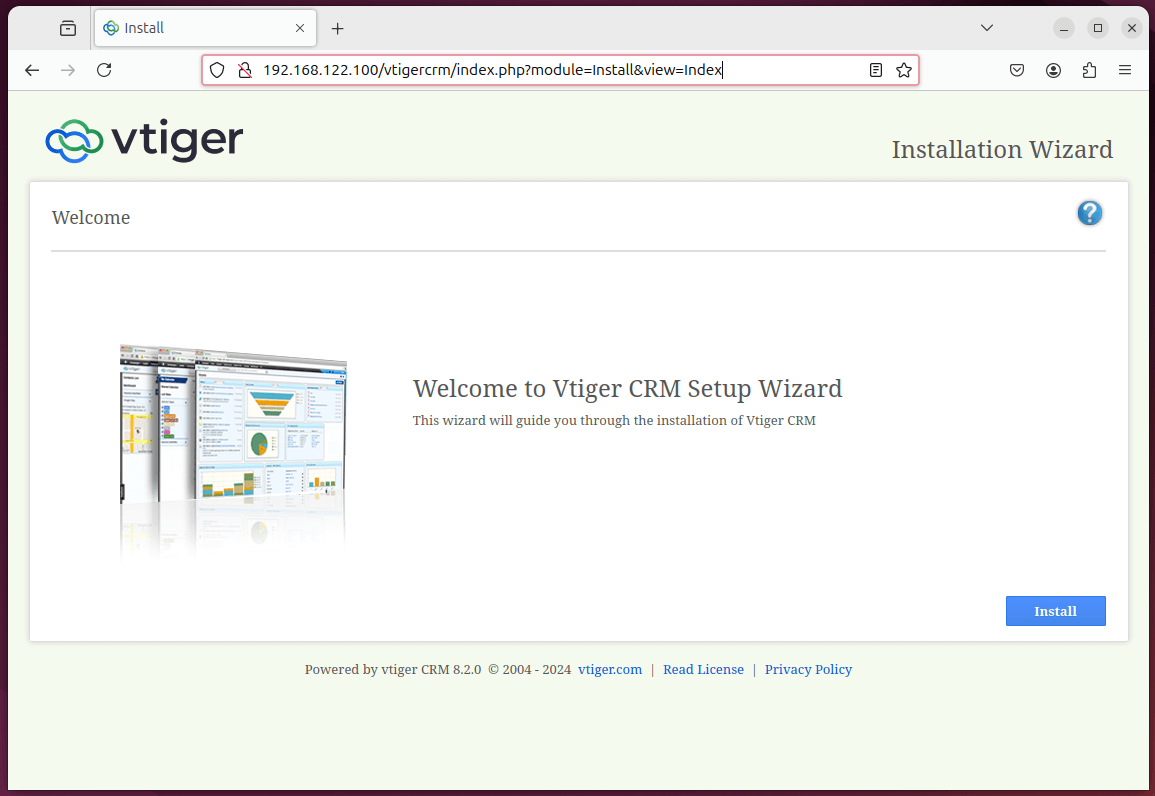Click the insecure connection lock icon
1155x796 pixels.
(245, 70)
